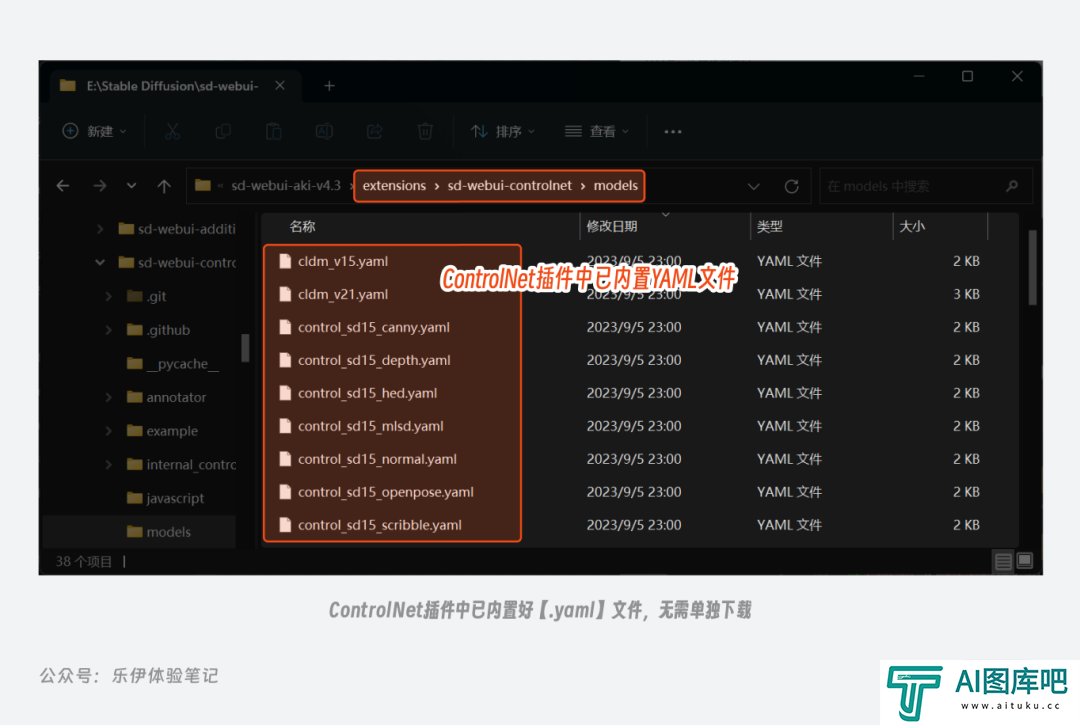Select file control_sd15_openpose.yaml

386,493
